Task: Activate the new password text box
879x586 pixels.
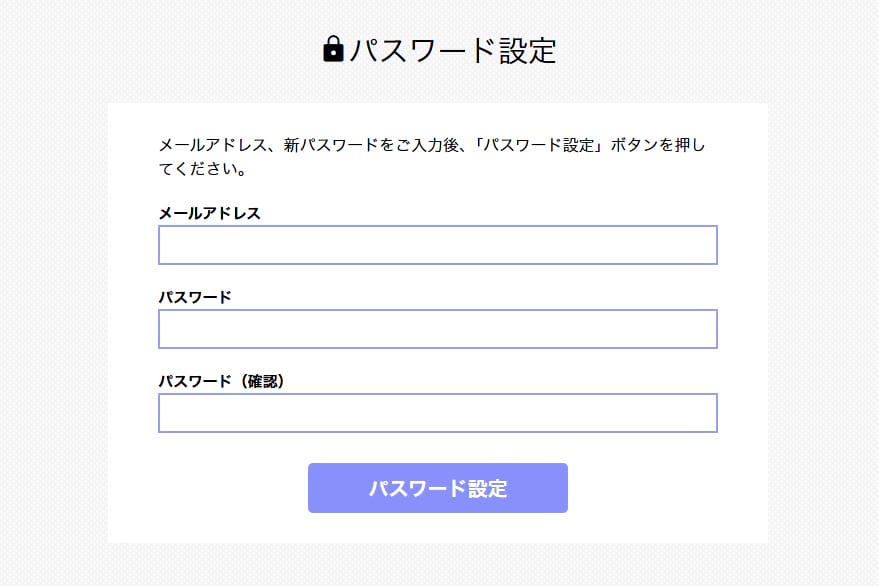Action: (x=438, y=329)
